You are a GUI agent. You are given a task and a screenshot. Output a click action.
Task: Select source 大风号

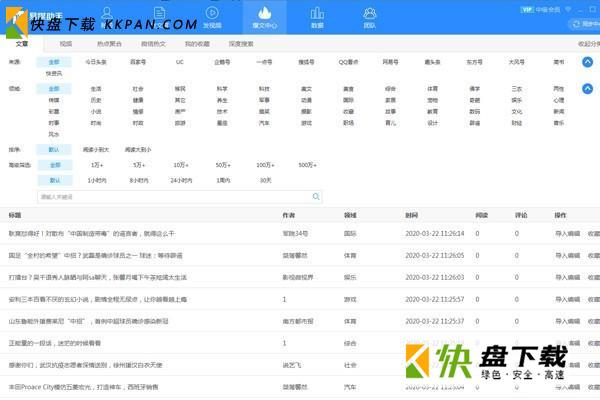[517, 62]
